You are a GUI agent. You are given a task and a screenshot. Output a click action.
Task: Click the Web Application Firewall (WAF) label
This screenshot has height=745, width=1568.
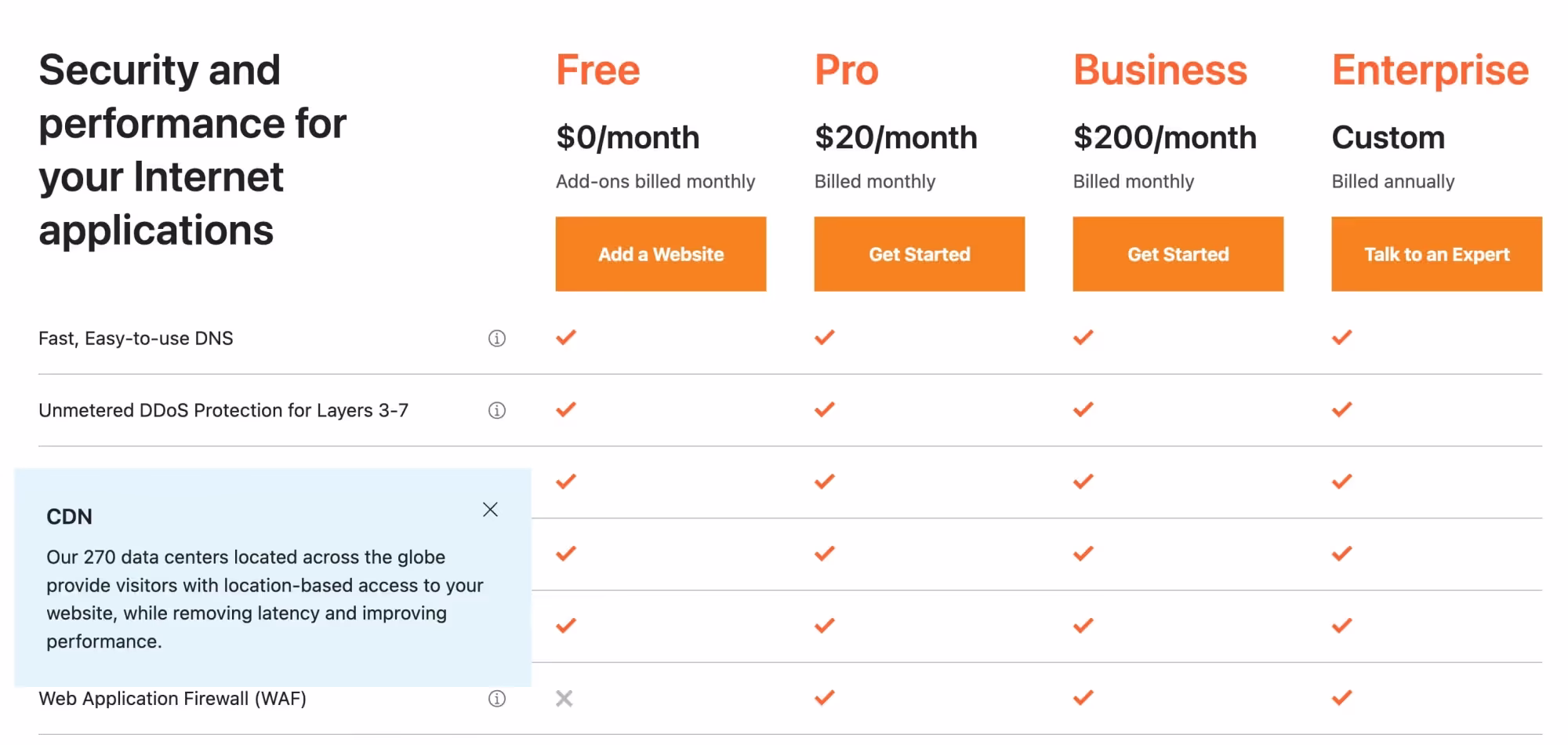[x=172, y=699]
